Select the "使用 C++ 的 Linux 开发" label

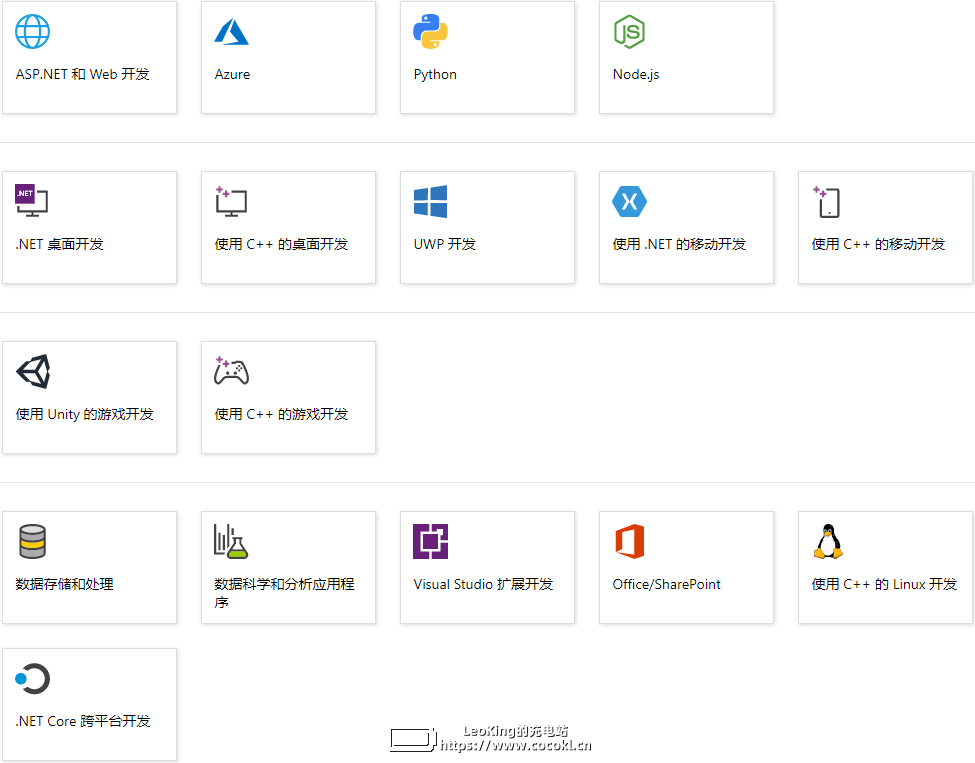[884, 584]
